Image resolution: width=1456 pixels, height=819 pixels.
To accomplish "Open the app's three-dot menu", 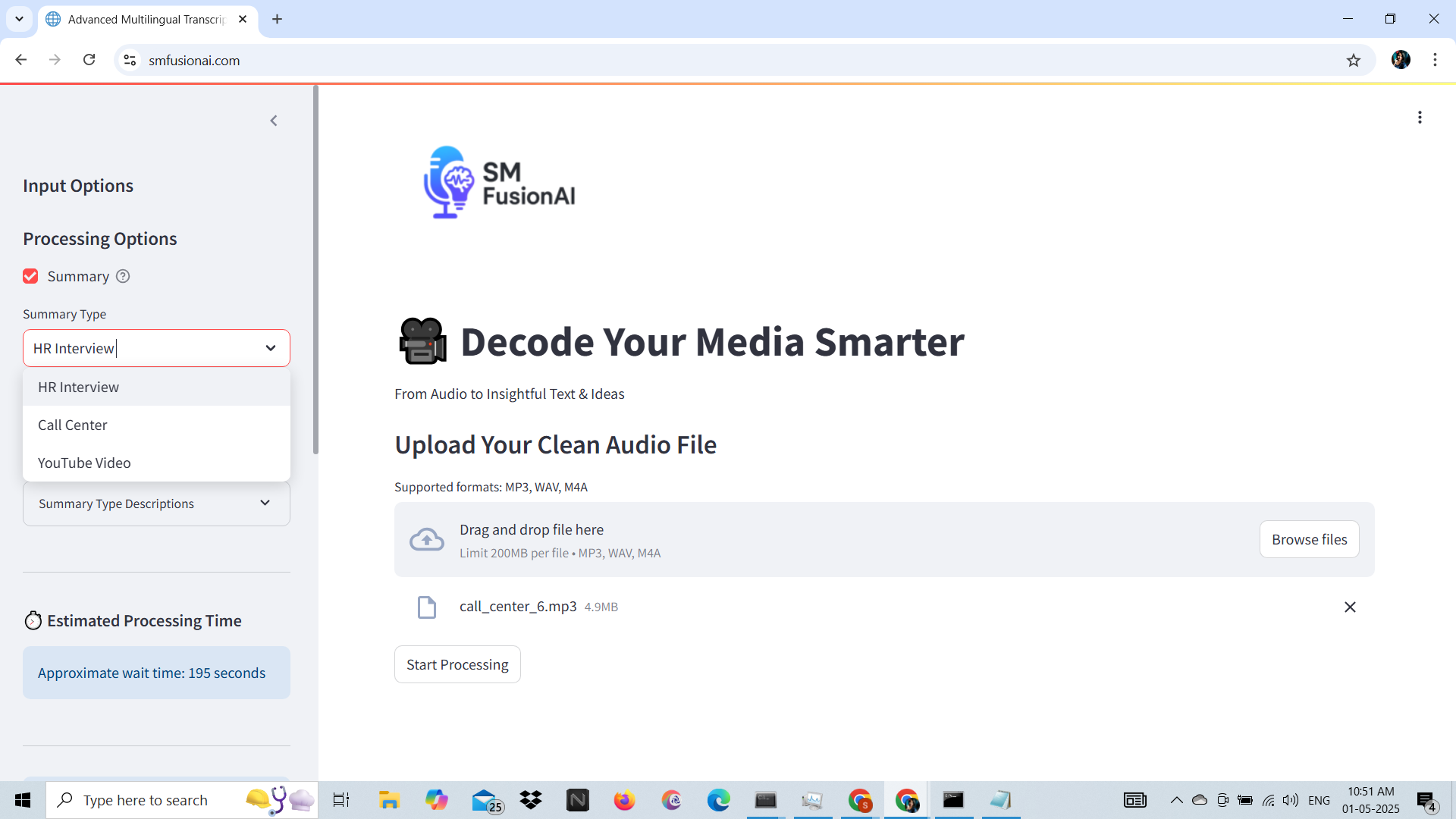I will (1420, 118).
